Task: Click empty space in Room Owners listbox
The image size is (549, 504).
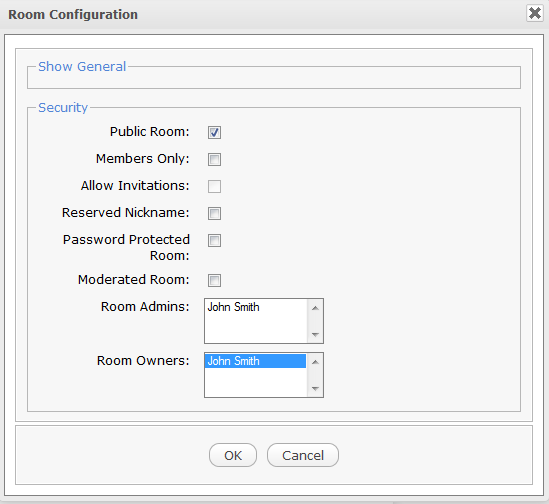Action: (255, 382)
